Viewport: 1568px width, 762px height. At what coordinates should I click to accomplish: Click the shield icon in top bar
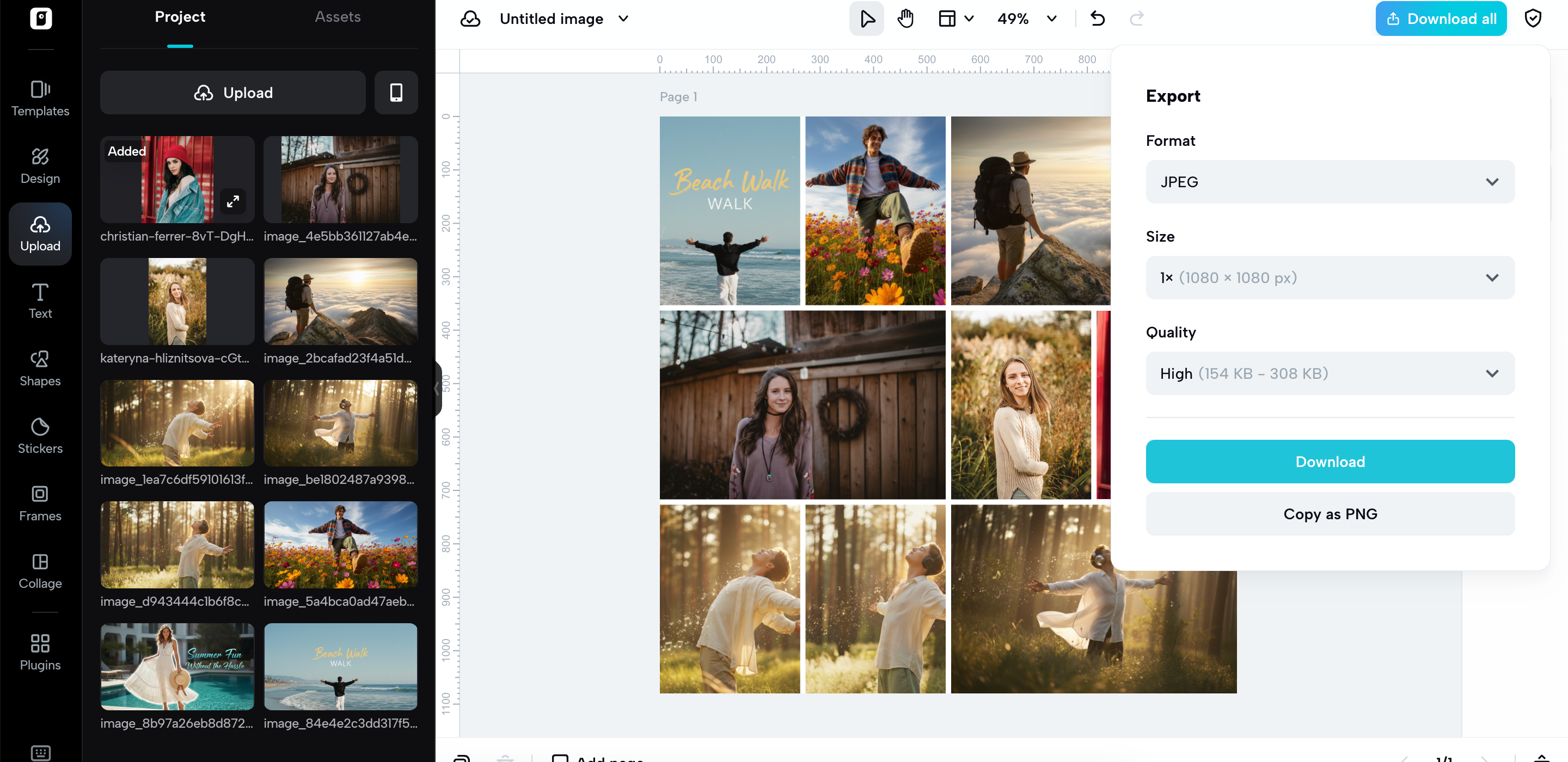[x=1532, y=19]
